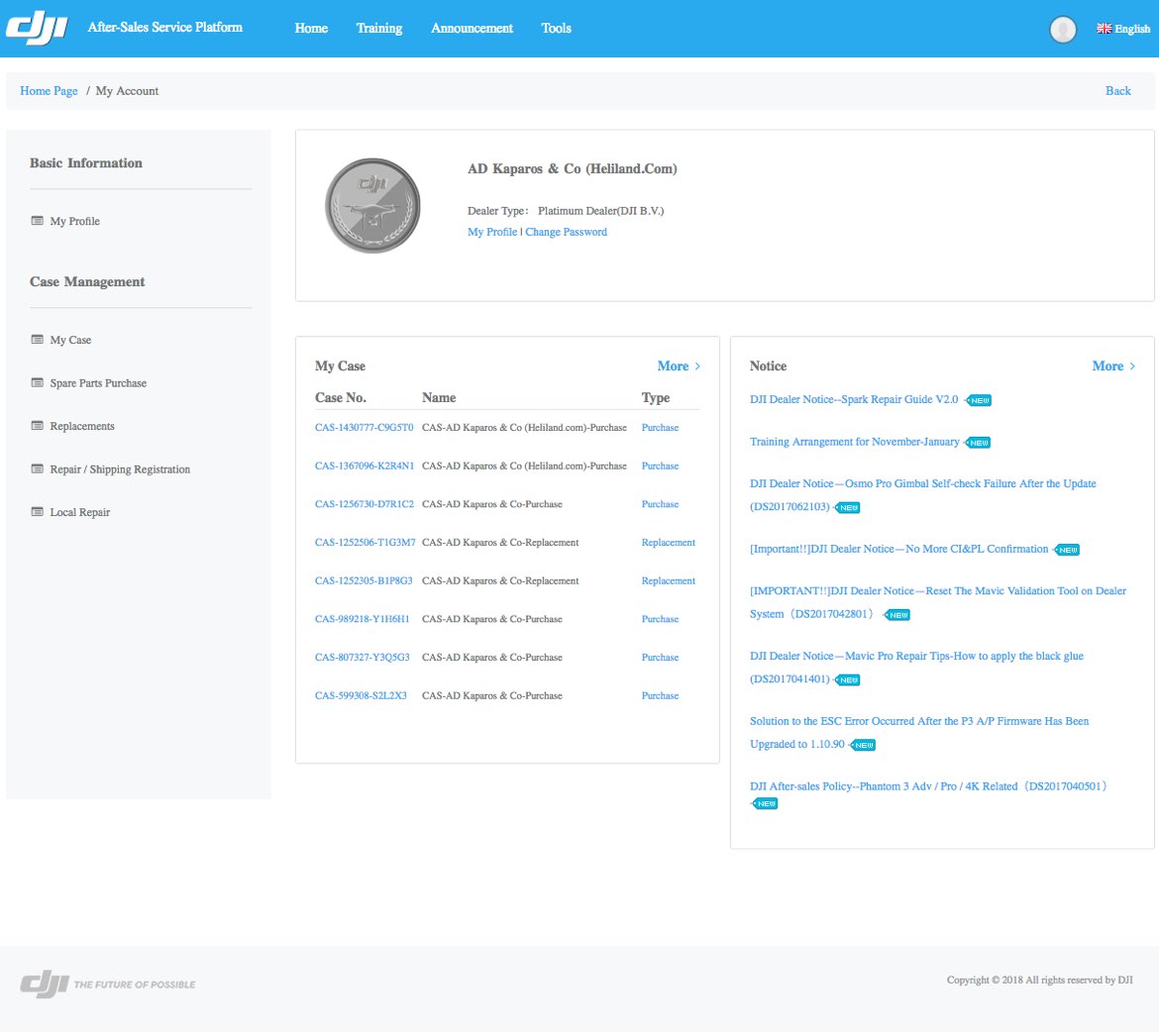The width and height of the screenshot is (1159, 1036).
Task: Open the Training menu
Action: pos(379,29)
